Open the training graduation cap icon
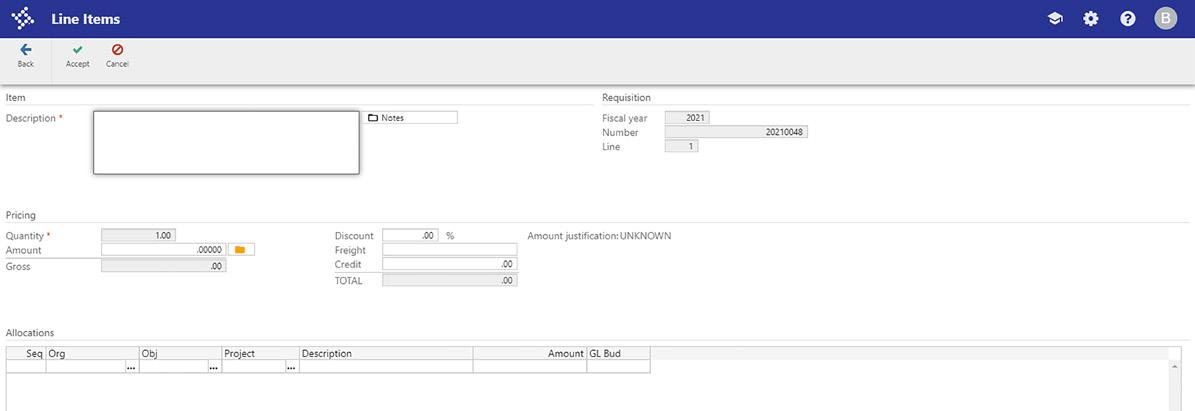This screenshot has height=411, width=1195. tap(1055, 19)
